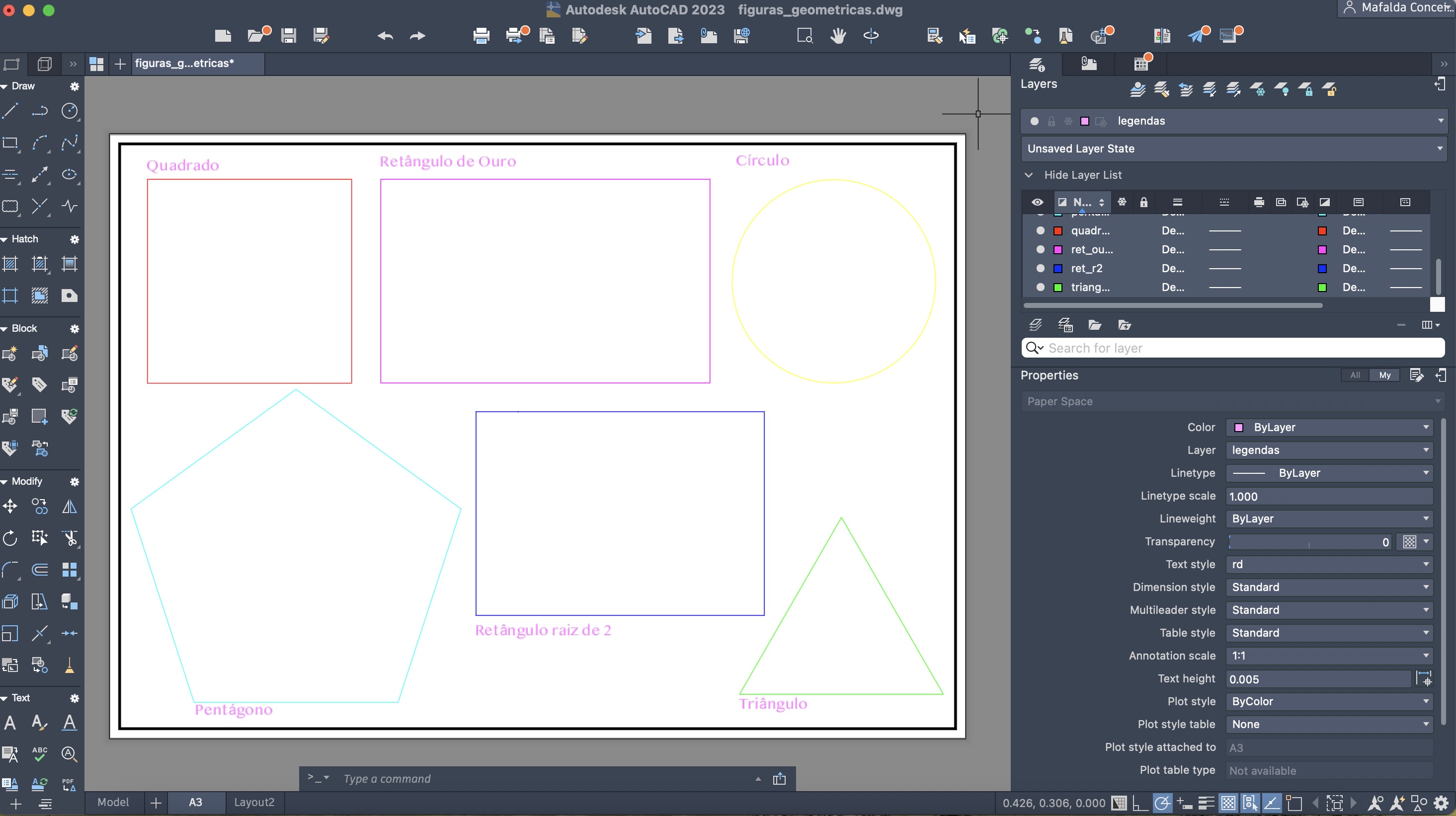Switch to the Model tab
This screenshot has height=816, width=1456.
[x=113, y=803]
